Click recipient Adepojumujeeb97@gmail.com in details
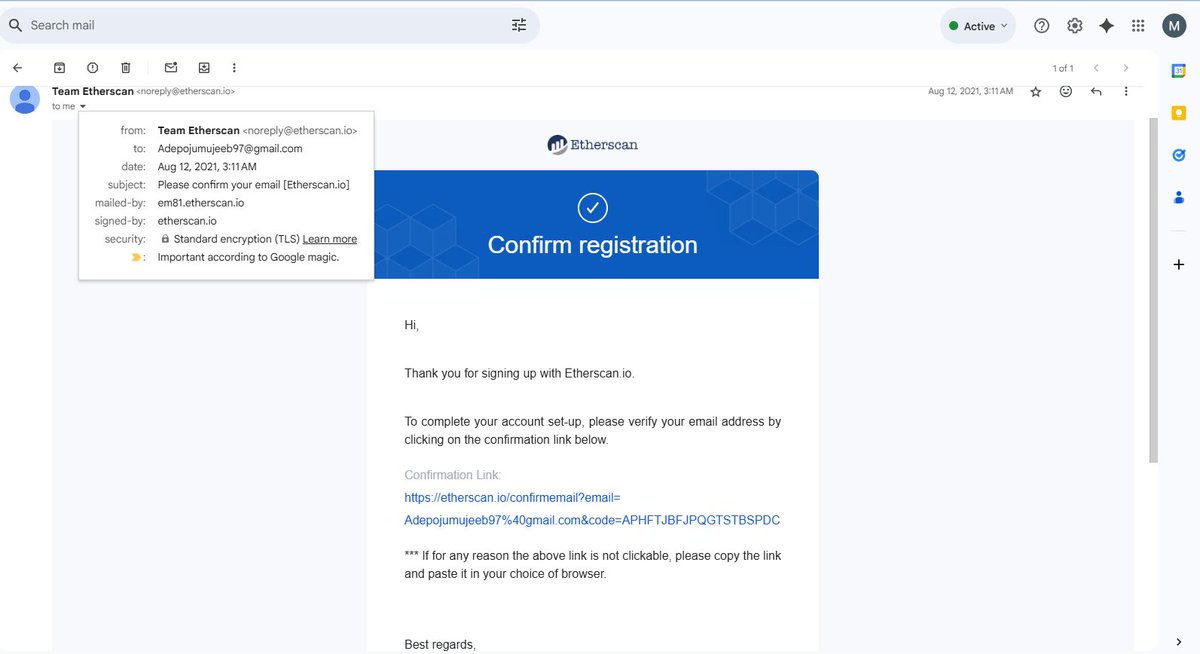 click(230, 148)
